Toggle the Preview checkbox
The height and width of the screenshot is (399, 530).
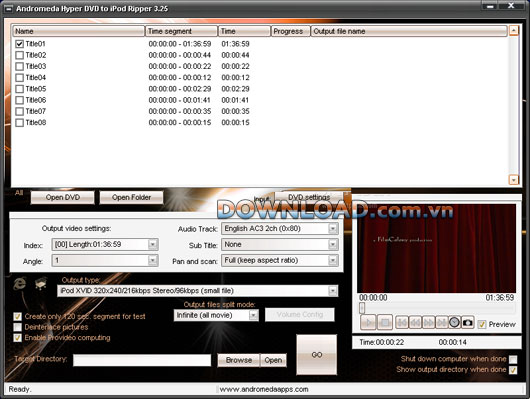[x=482, y=325]
